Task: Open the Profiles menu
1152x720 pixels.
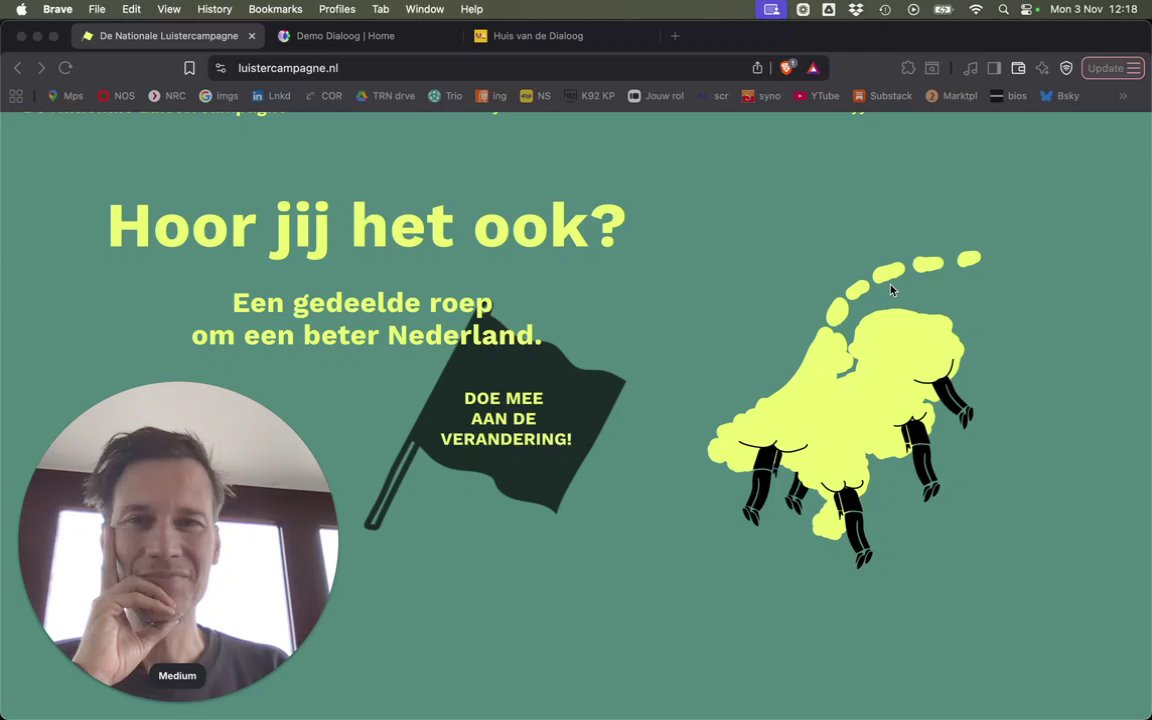Action: [337, 10]
